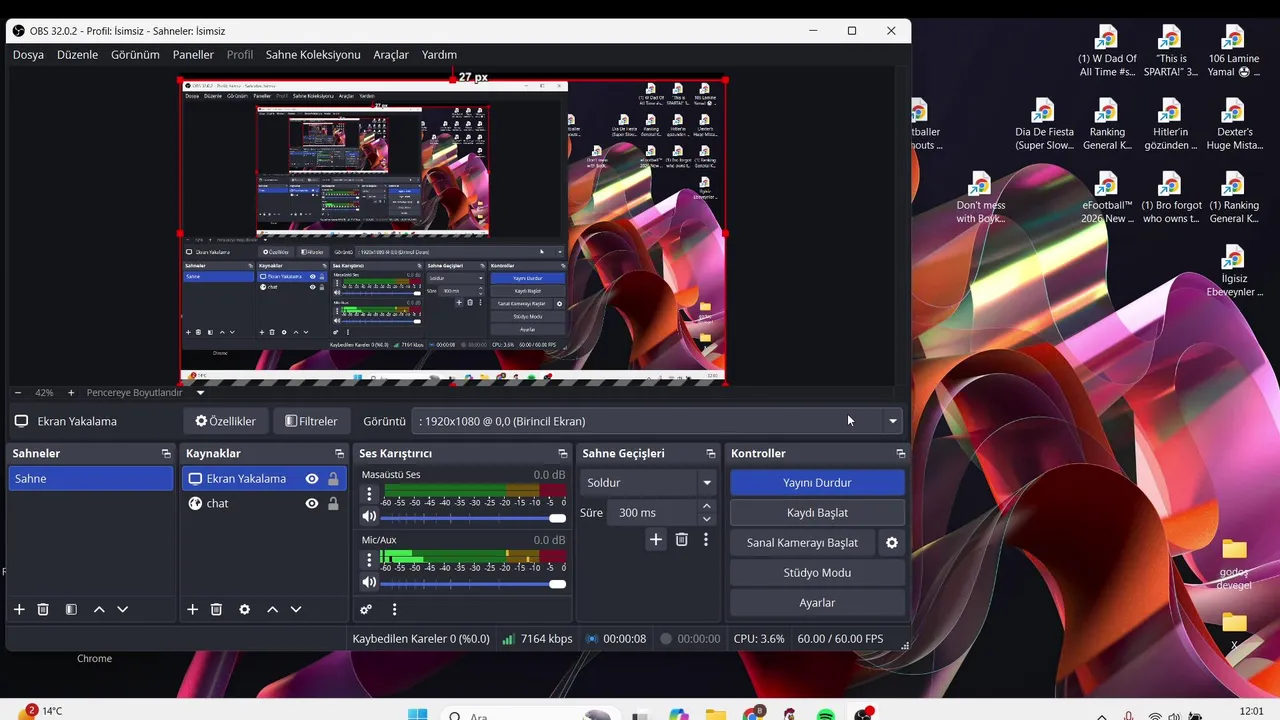
Task: Select the chat source row
Action: tap(264, 504)
